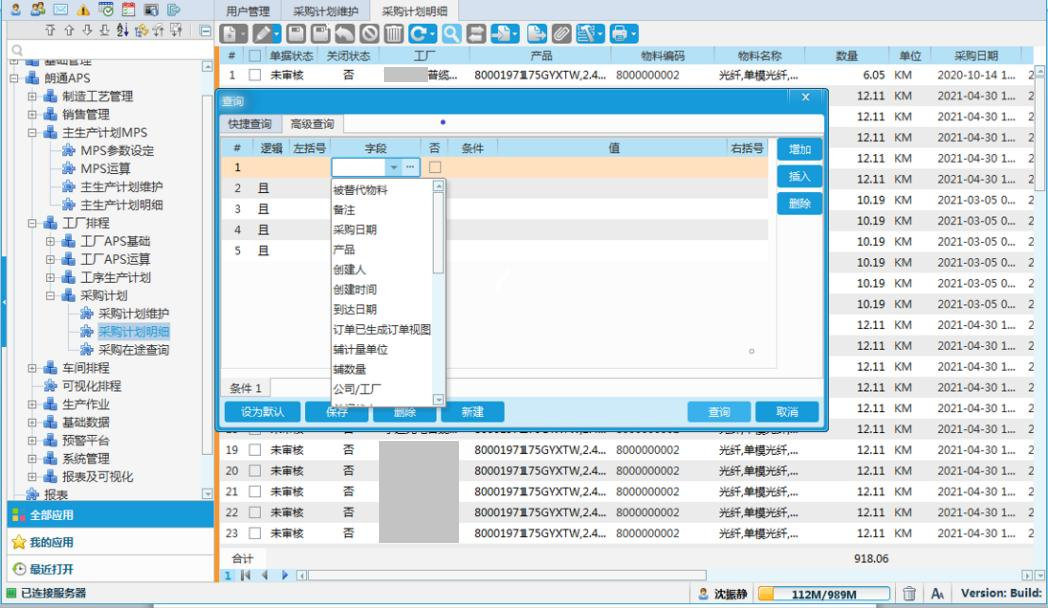This screenshot has height=608, width=1048.
Task: Open the mail envelope icon at top left
Action: pyautogui.click(x=60, y=9)
